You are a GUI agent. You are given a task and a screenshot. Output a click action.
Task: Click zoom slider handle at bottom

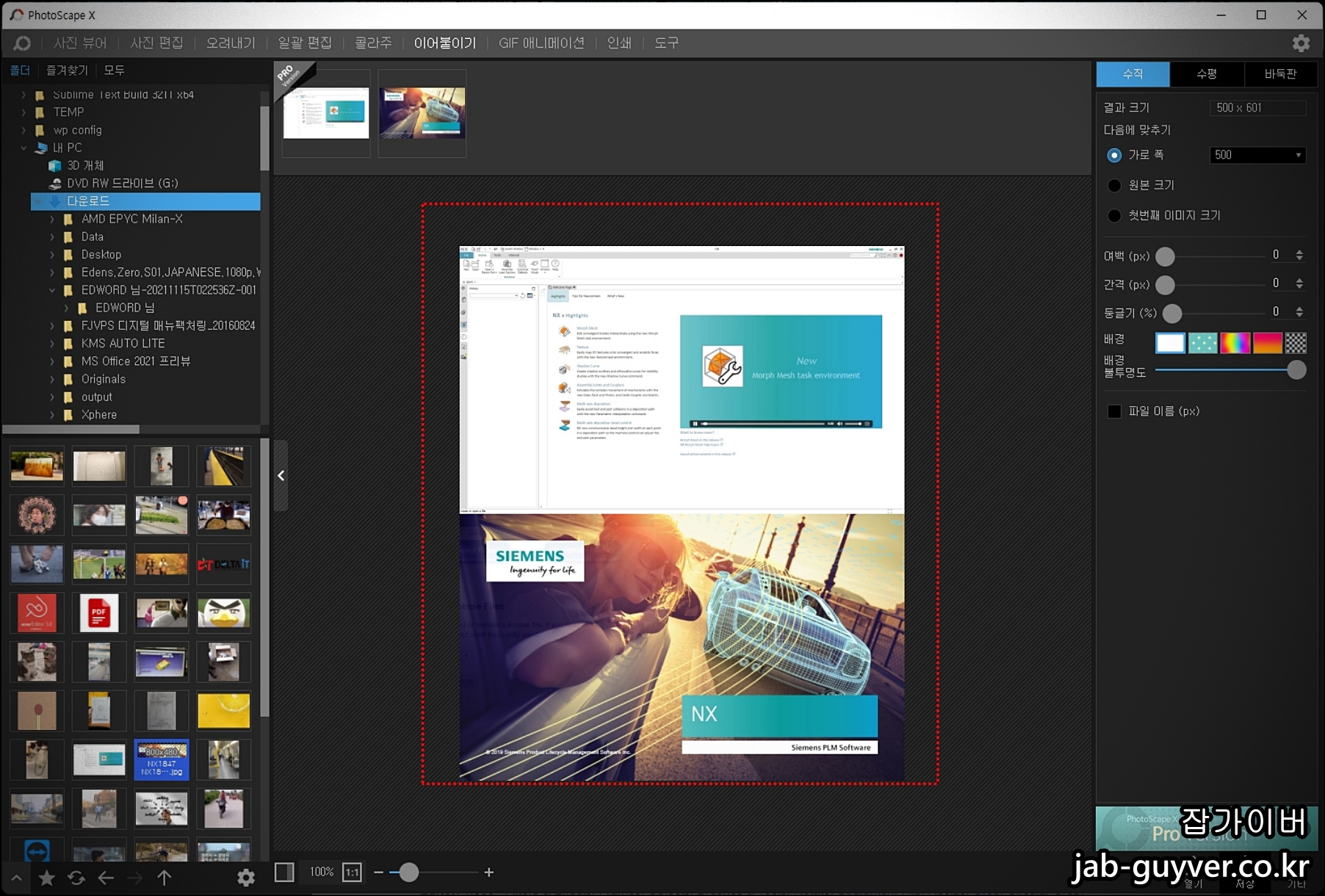(x=408, y=872)
